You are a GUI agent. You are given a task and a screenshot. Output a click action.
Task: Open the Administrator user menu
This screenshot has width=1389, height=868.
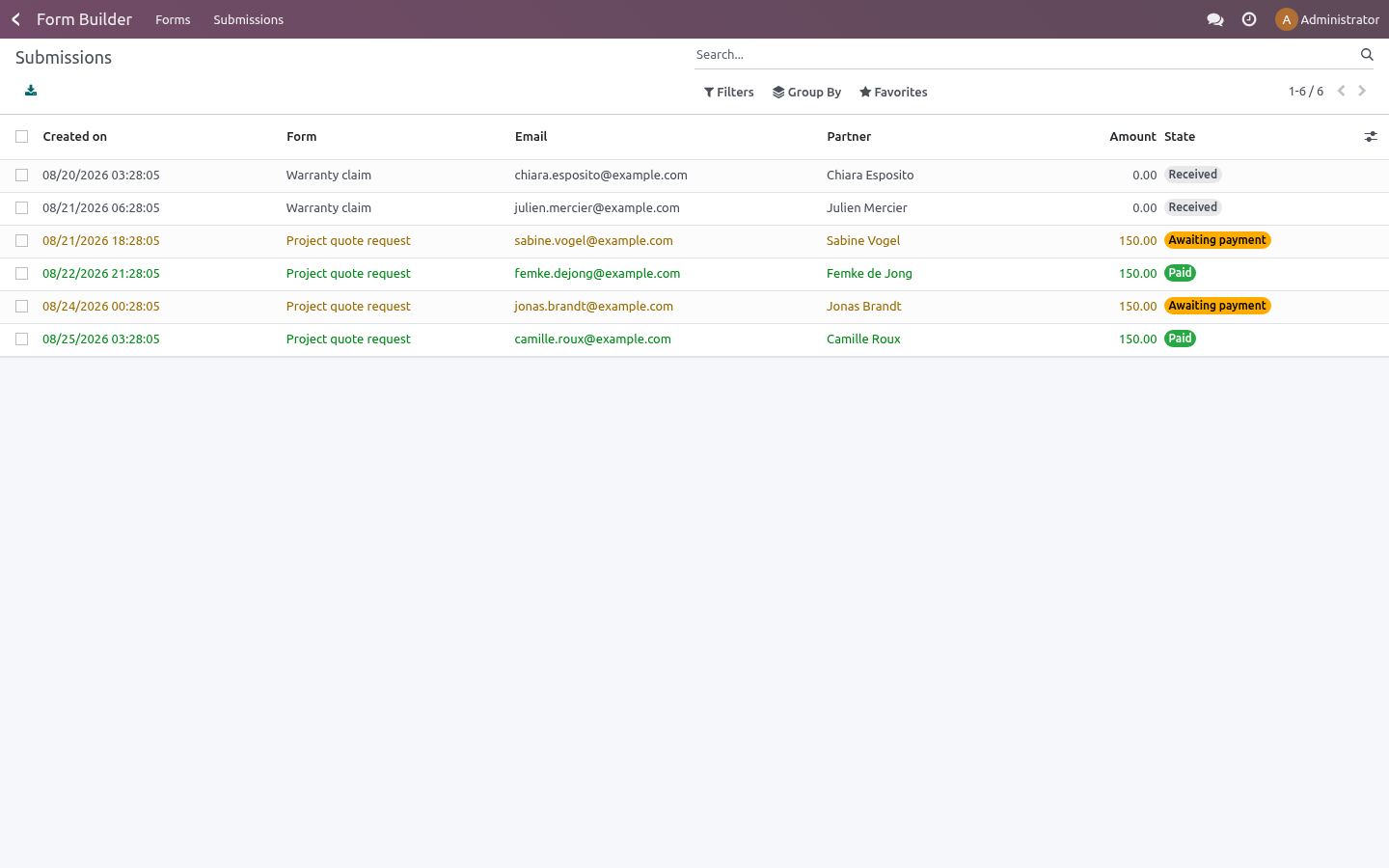tap(1327, 19)
